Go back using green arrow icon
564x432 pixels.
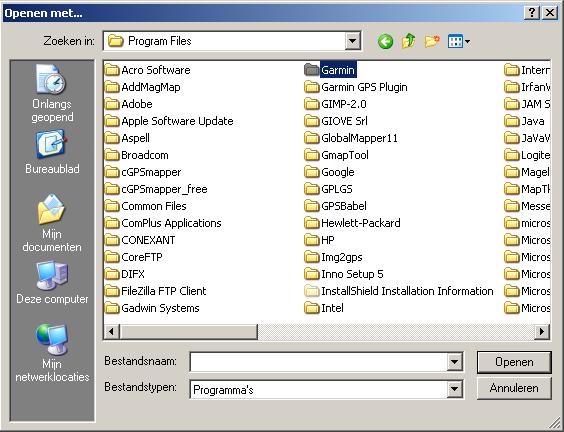pos(385,41)
